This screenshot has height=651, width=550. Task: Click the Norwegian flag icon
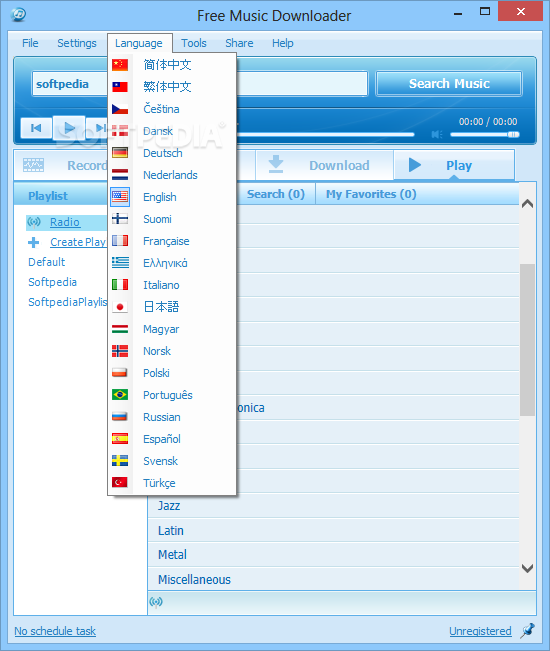pos(120,351)
